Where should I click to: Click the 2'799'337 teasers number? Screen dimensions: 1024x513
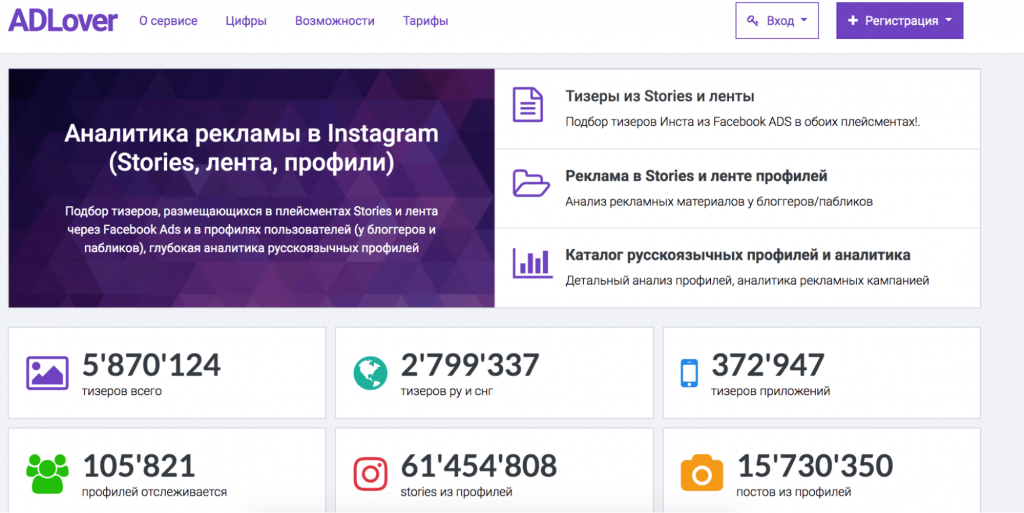pyautogui.click(x=470, y=365)
